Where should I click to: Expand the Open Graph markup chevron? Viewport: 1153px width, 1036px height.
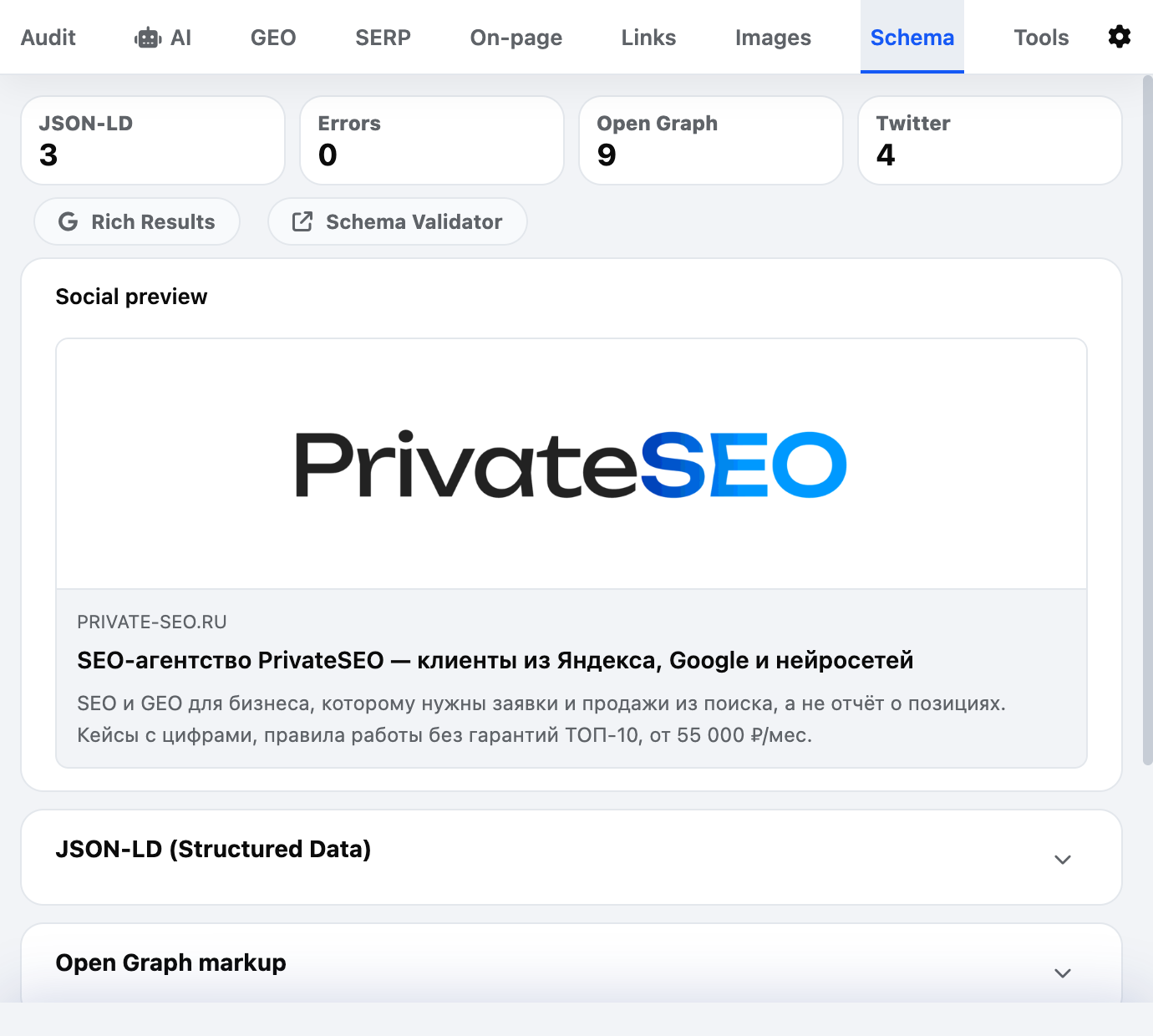click(x=1063, y=973)
